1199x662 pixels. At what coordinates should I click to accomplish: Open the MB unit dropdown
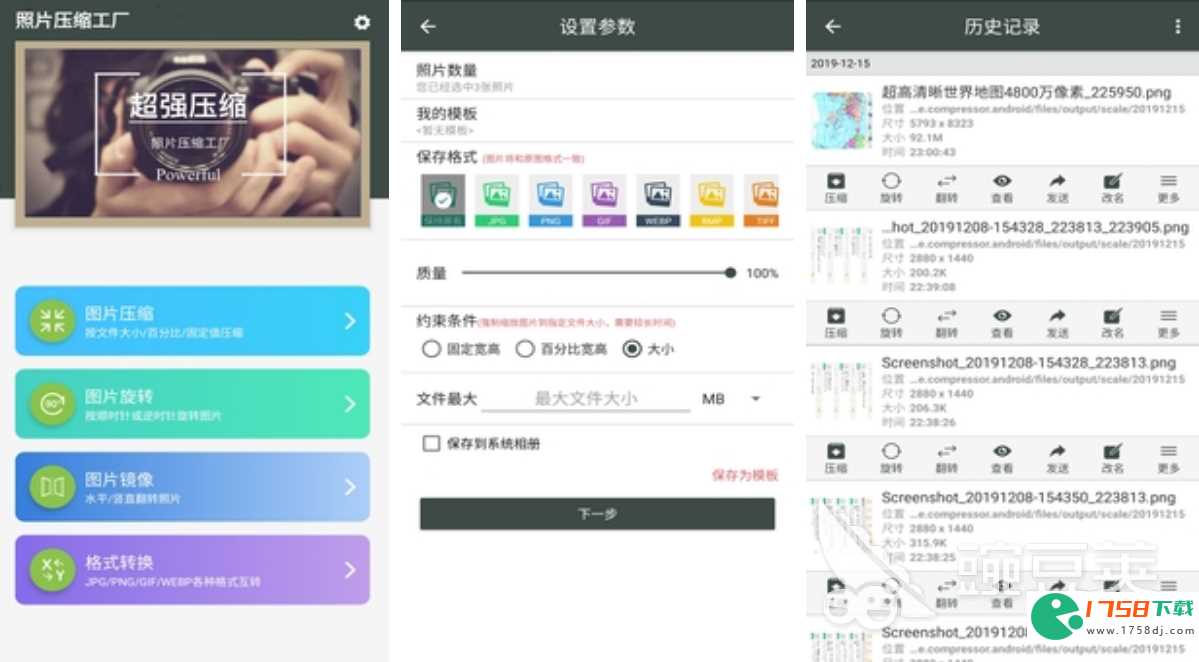732,399
